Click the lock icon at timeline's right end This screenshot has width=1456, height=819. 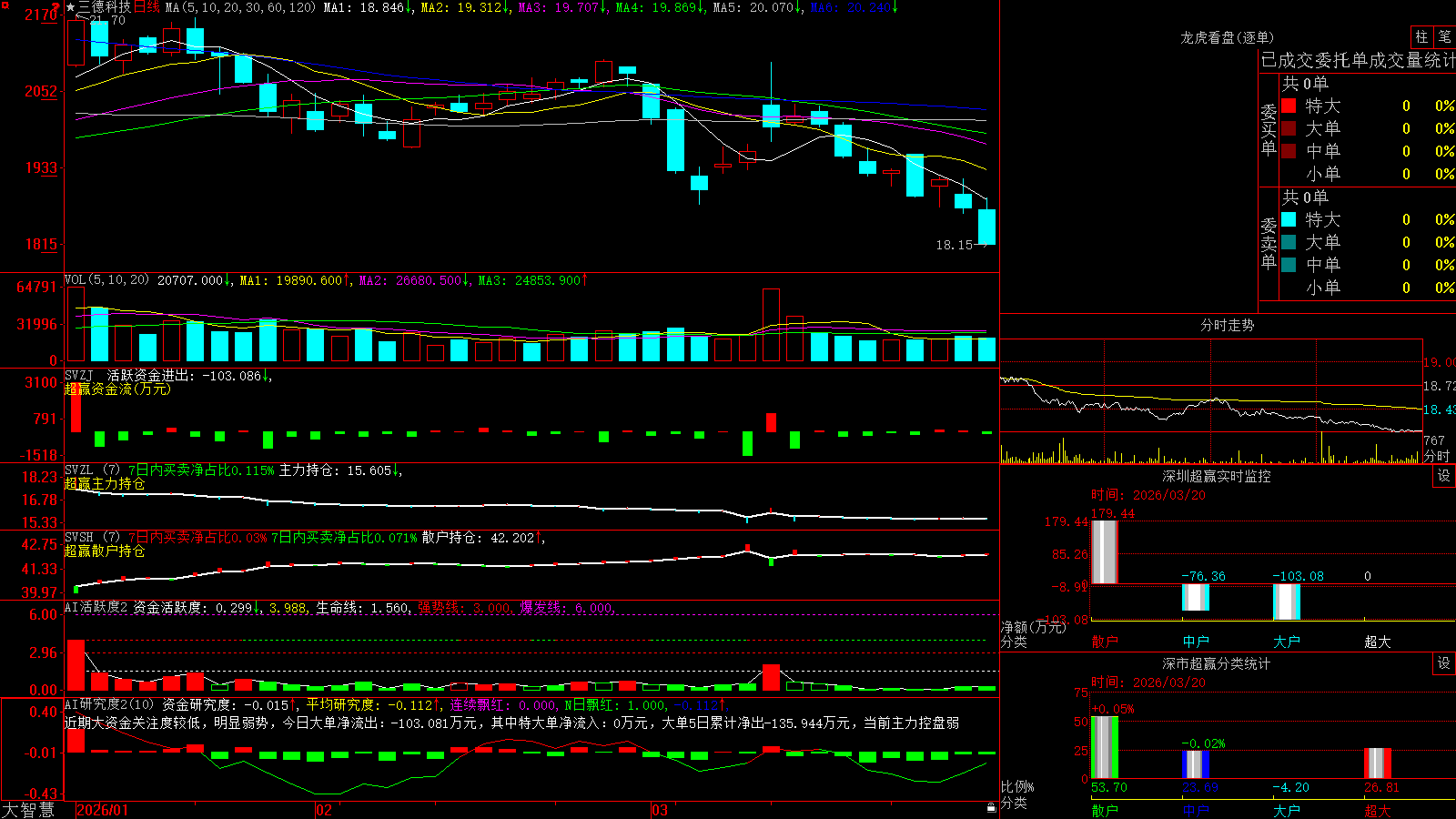(992, 807)
